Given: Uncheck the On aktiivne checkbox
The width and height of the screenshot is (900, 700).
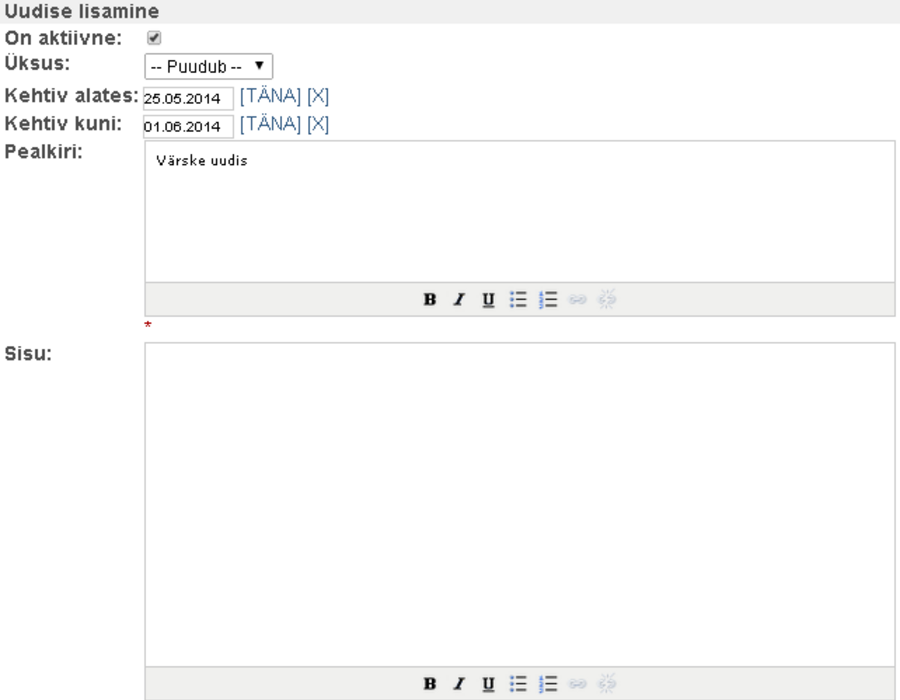Looking at the screenshot, I should click(x=154, y=38).
